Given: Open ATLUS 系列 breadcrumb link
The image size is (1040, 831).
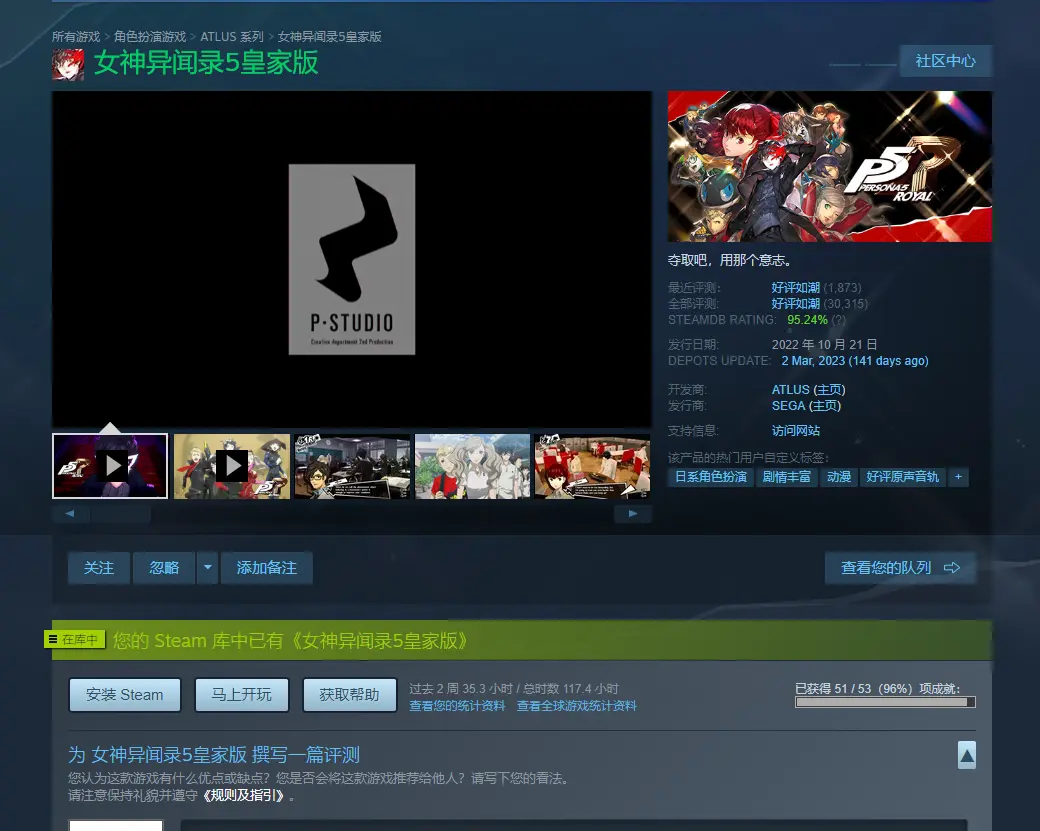Looking at the screenshot, I should click(232, 36).
